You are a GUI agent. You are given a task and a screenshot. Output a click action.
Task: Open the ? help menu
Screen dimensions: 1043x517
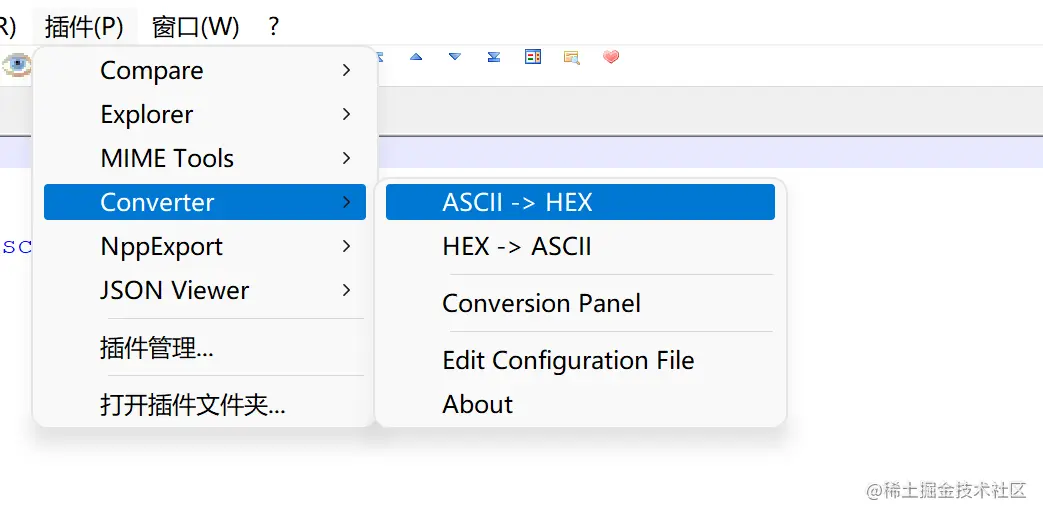pos(274,26)
